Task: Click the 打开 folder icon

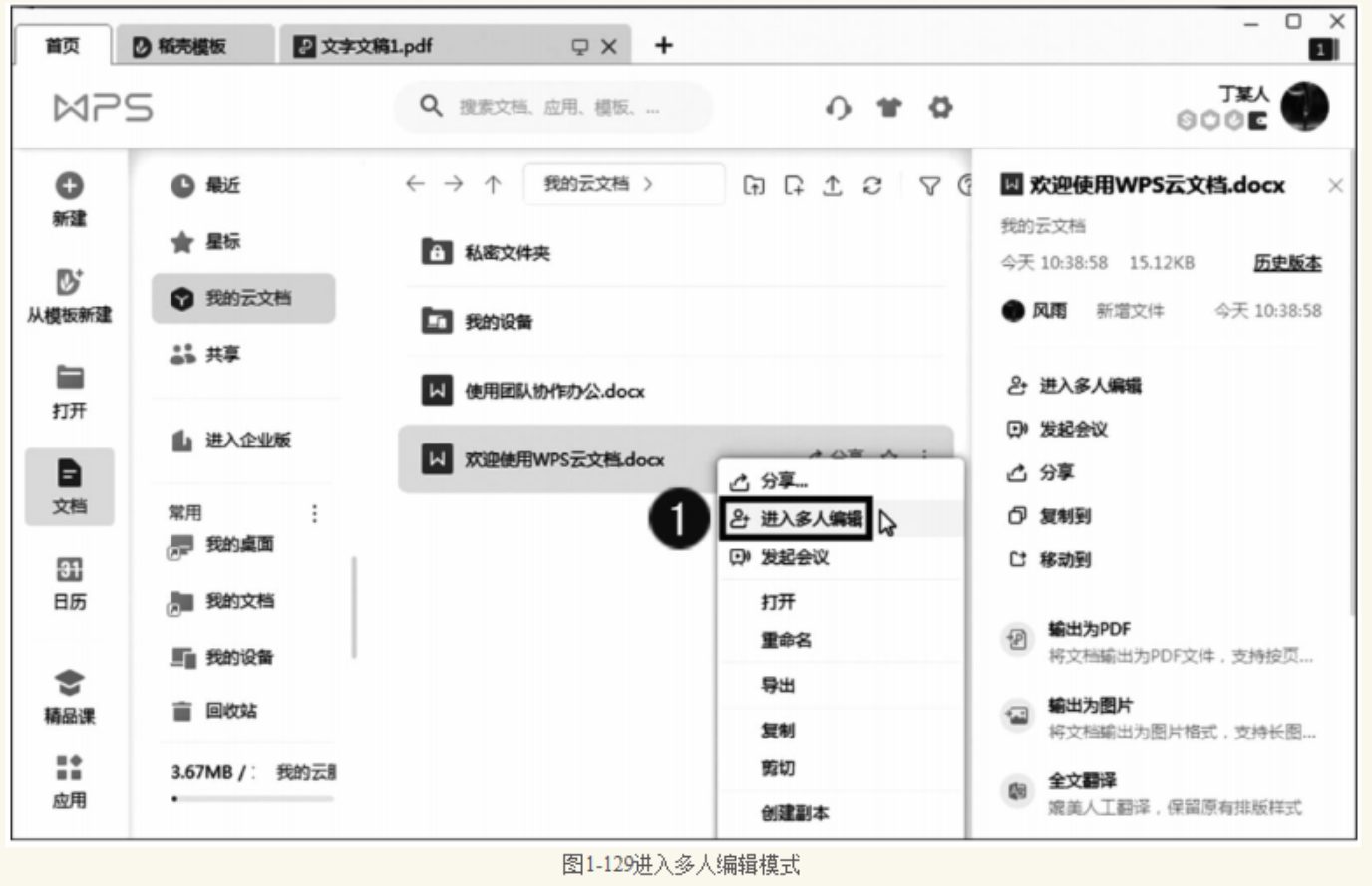Action: point(70,377)
